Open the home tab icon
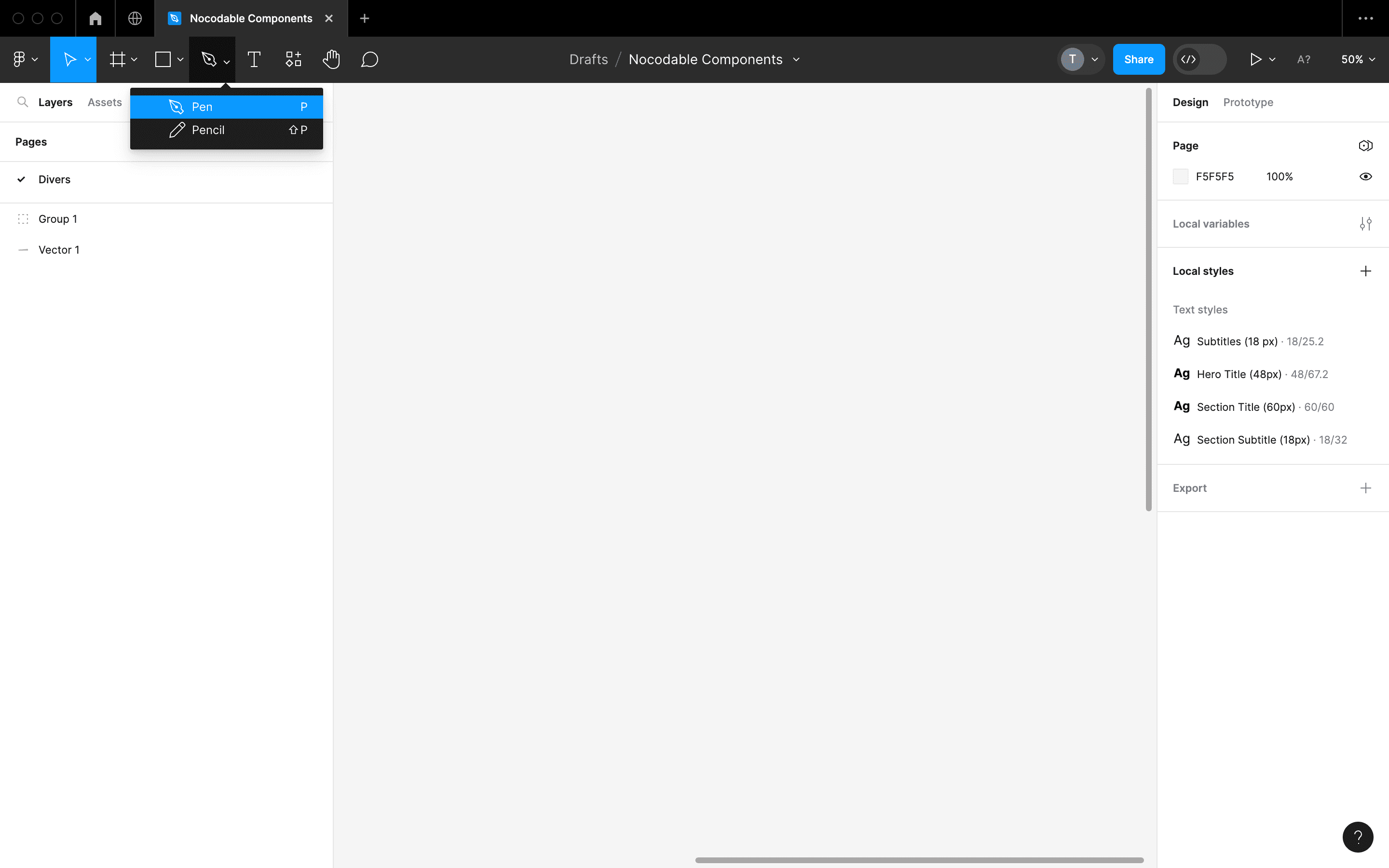This screenshot has width=1389, height=868. click(x=95, y=18)
